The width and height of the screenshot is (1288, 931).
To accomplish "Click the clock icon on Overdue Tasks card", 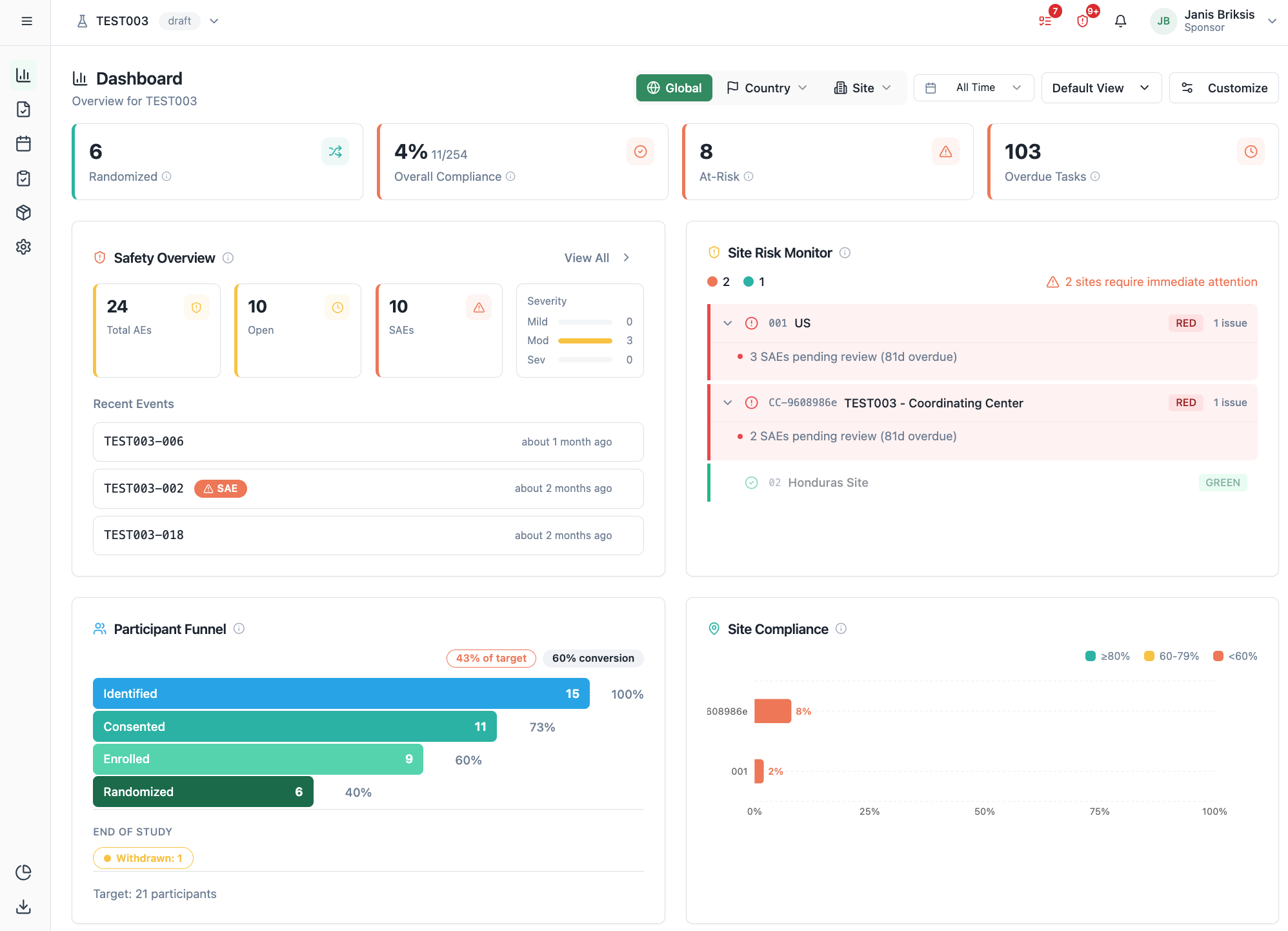I will (1251, 152).
